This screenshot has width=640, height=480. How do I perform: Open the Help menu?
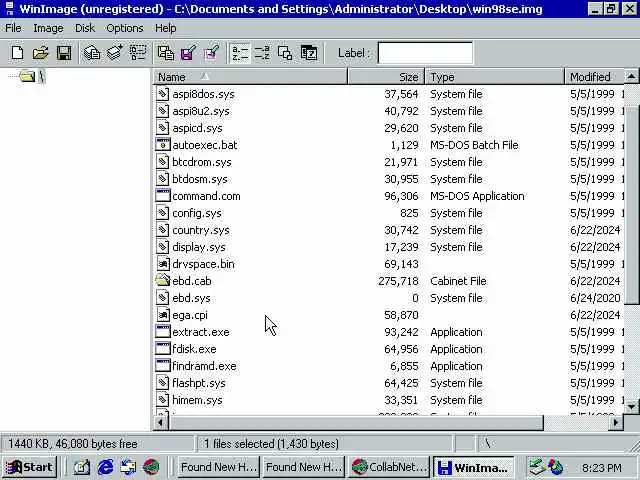coord(165,28)
